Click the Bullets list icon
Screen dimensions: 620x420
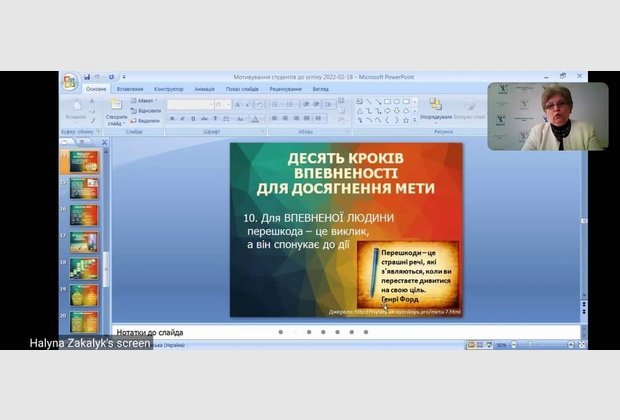[276, 104]
